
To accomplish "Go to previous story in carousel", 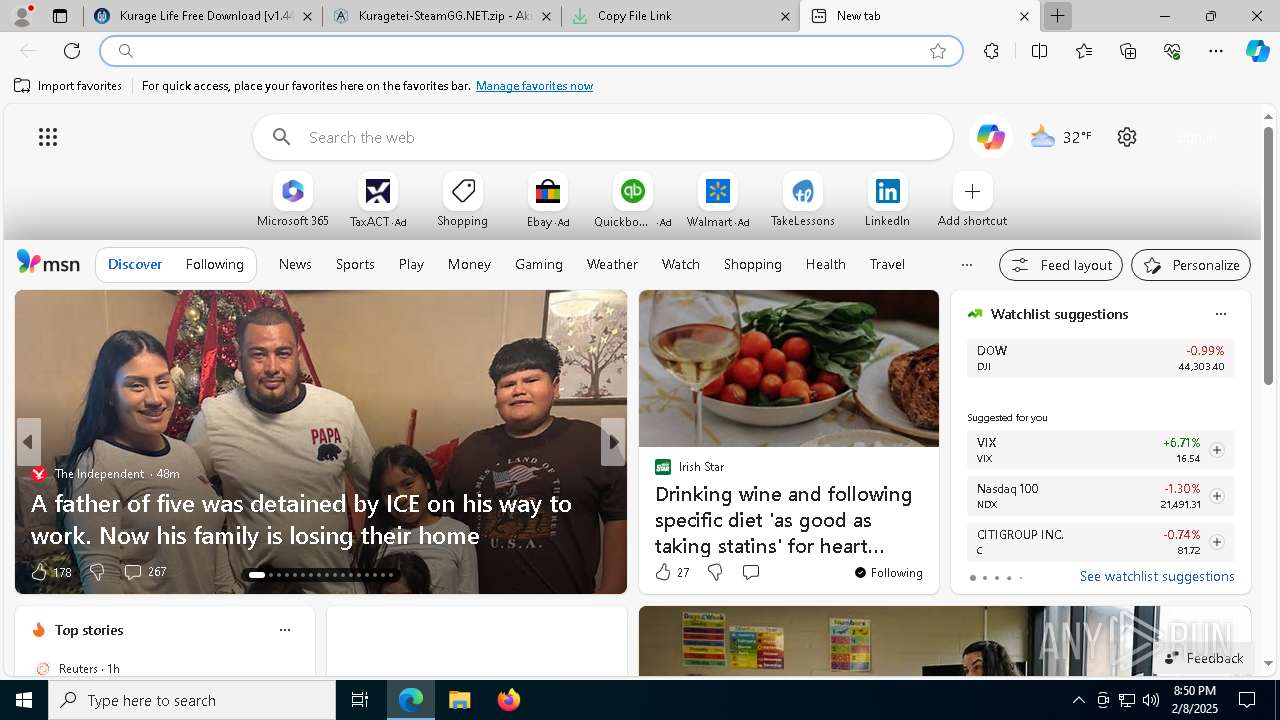I will click(28, 442).
